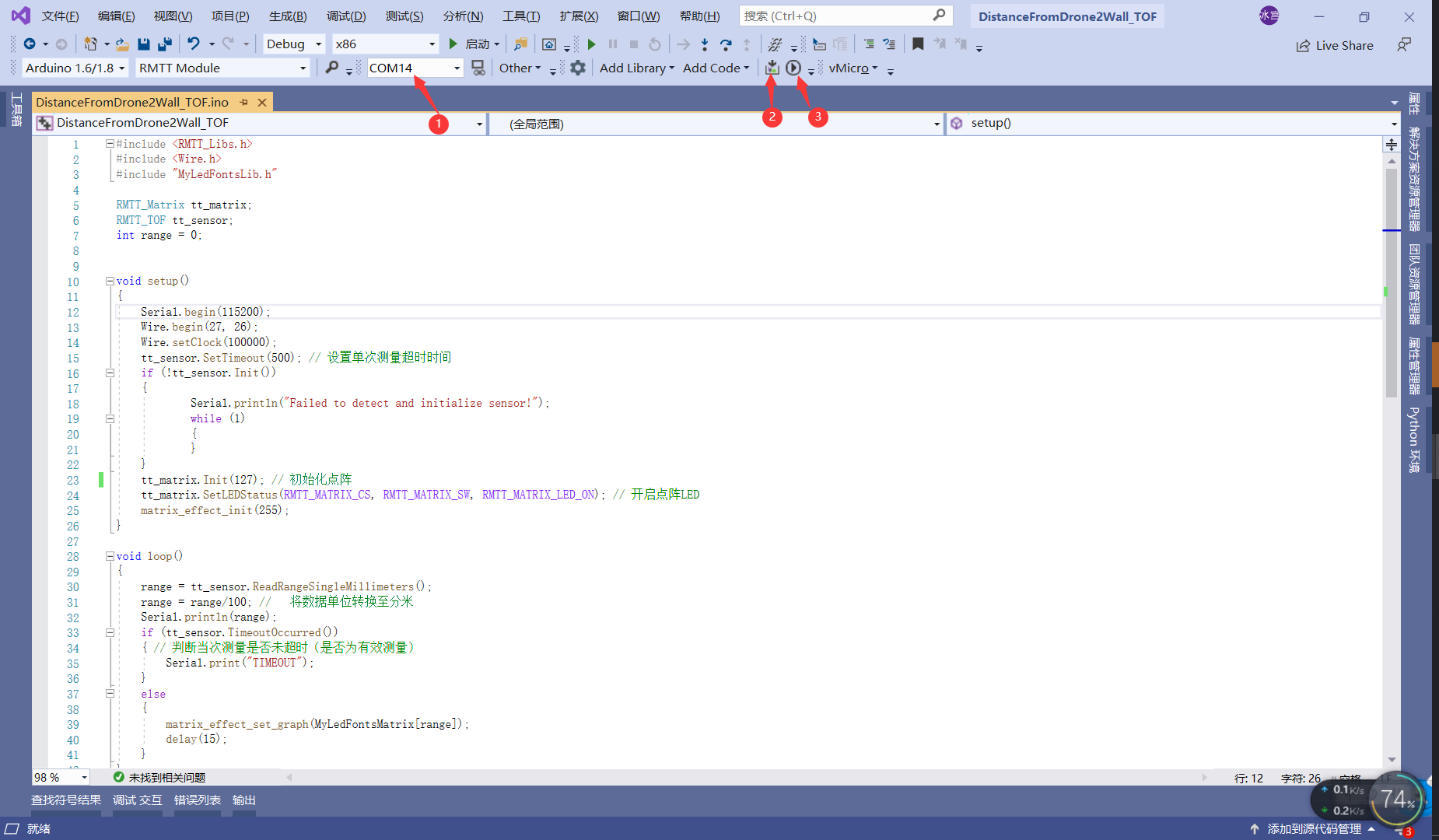Open the Debug configuration dropdown

pyautogui.click(x=293, y=44)
